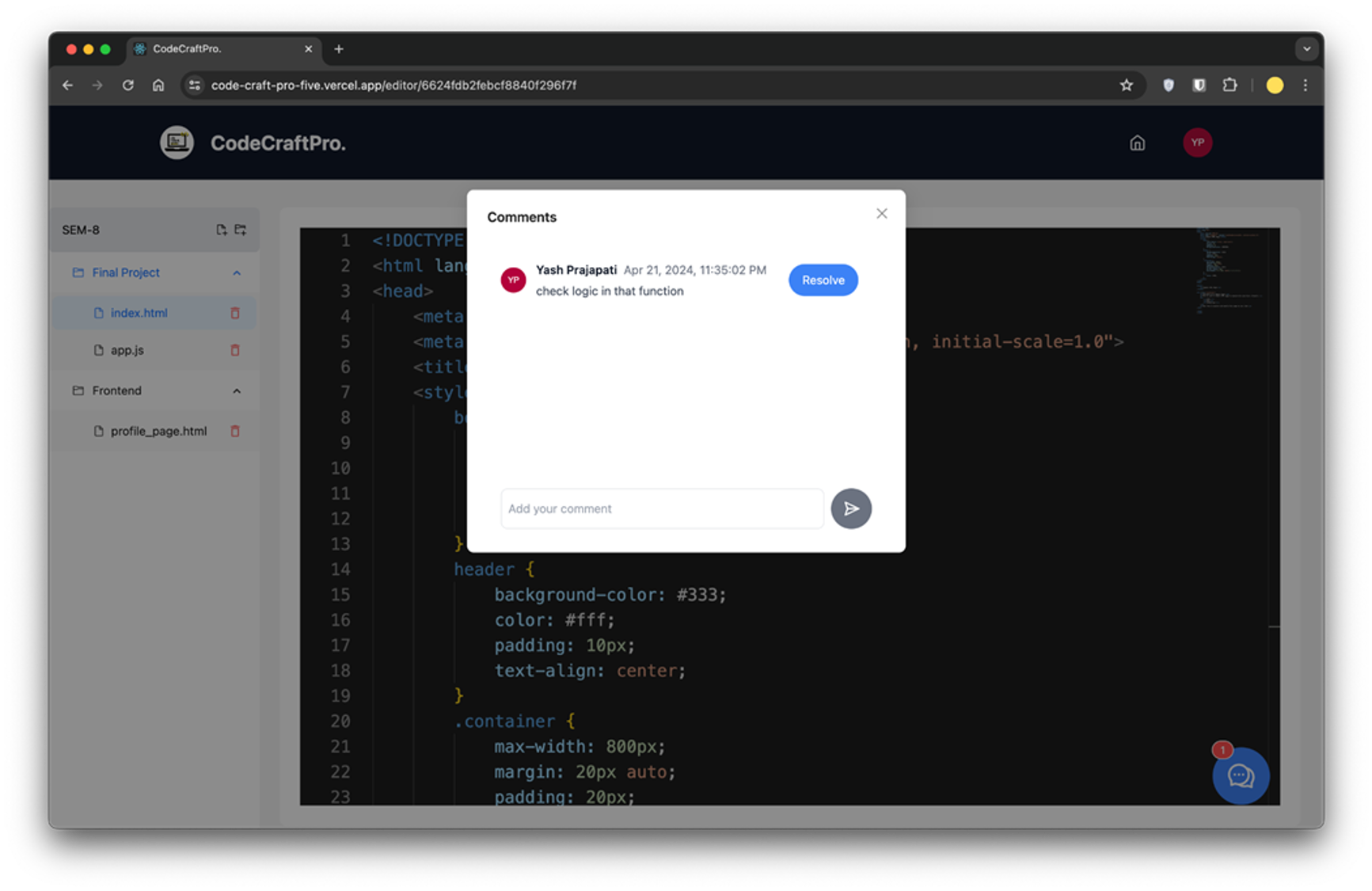Image resolution: width=1372 pixels, height=891 pixels.
Task: Reload the page with browser refresh icon
Action: tap(127, 86)
